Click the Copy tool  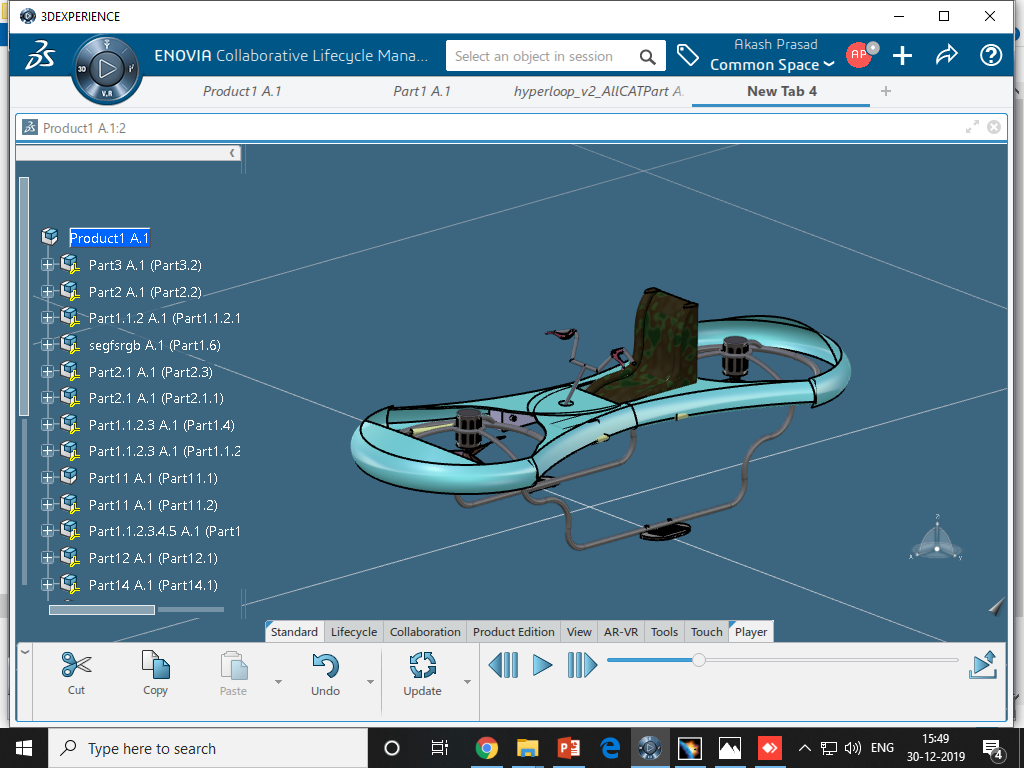point(155,673)
